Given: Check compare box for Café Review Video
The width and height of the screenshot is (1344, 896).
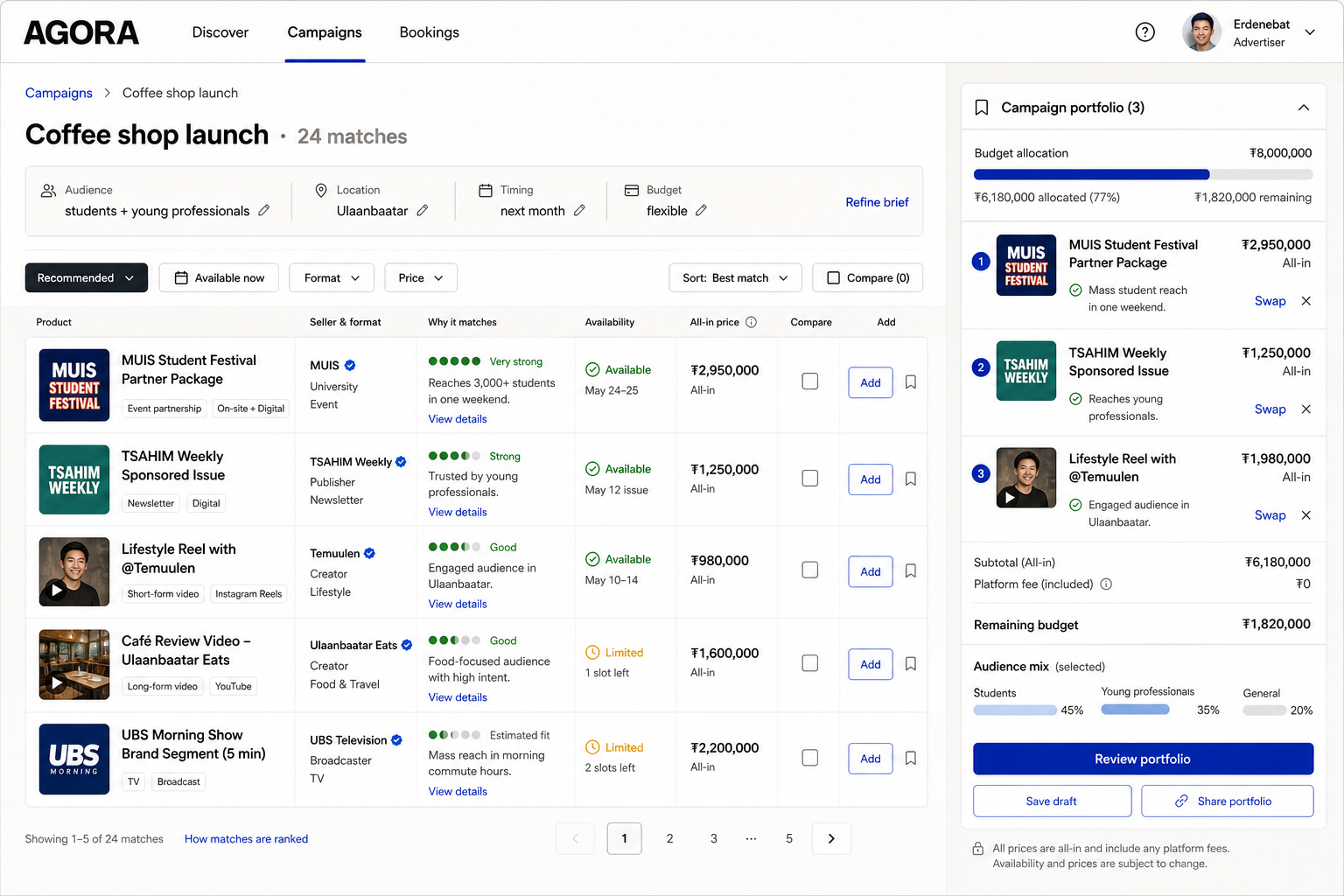Looking at the screenshot, I should point(810,663).
